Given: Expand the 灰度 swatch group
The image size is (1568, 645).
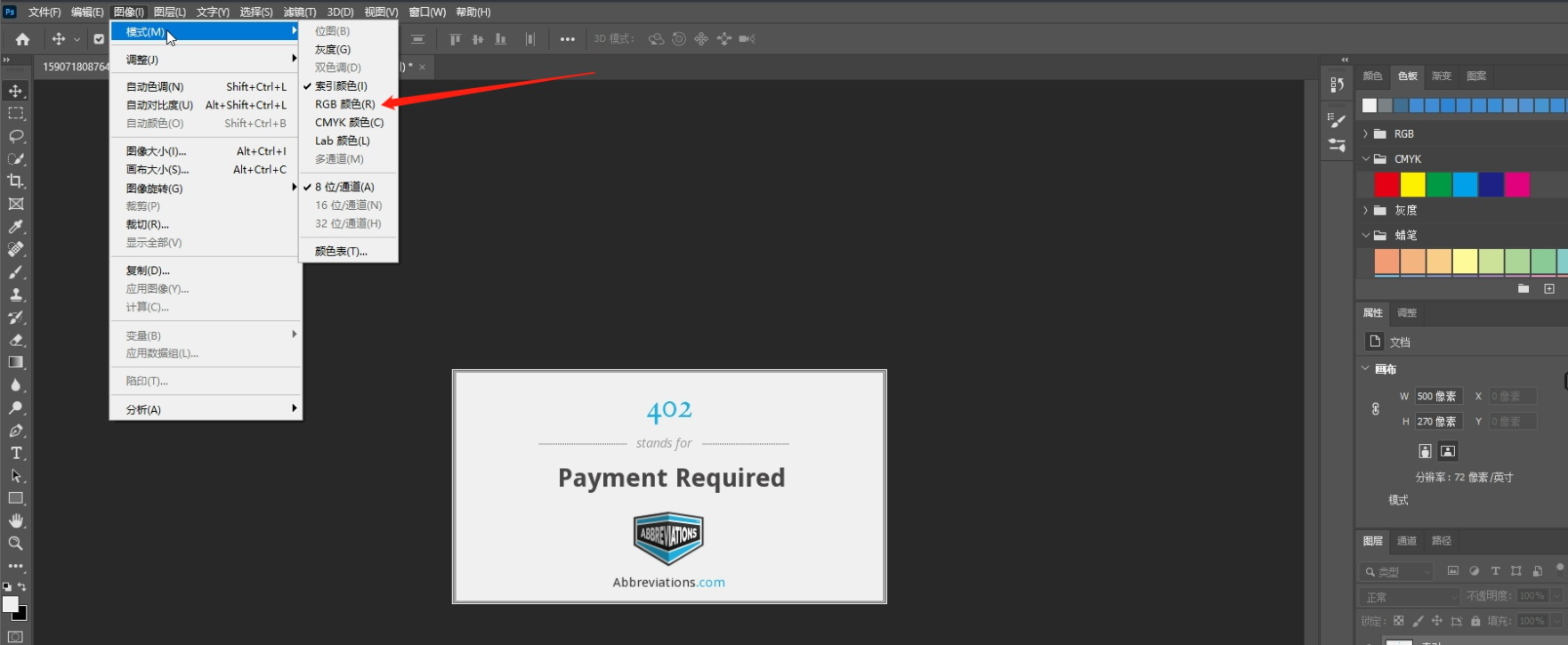Looking at the screenshot, I should [x=1366, y=210].
